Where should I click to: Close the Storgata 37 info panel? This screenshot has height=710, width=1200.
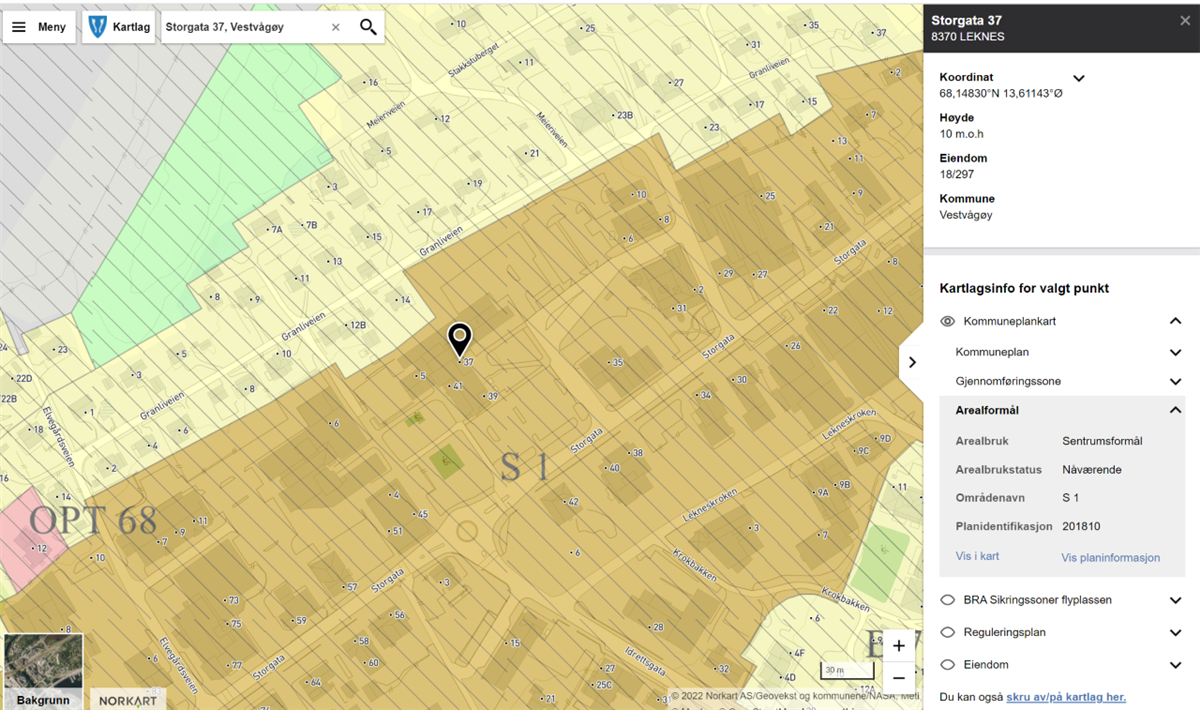pyautogui.click(x=1185, y=20)
